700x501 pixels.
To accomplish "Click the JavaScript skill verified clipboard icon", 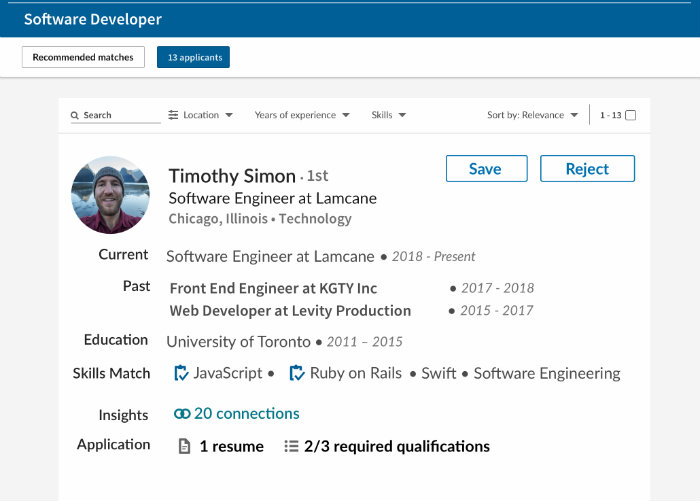I will (181, 373).
